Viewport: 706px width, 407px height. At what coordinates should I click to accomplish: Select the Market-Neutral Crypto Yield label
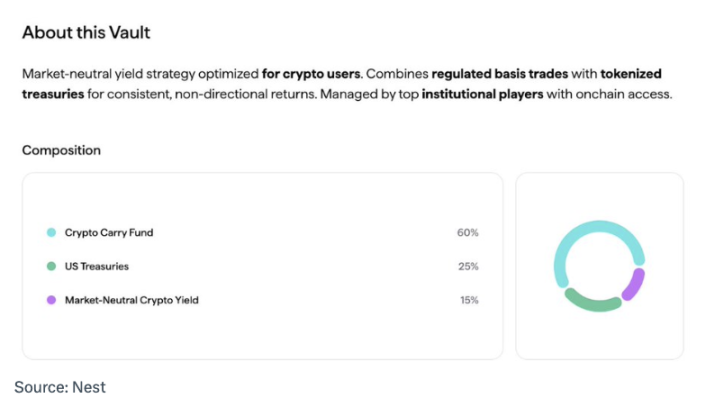coord(131,300)
